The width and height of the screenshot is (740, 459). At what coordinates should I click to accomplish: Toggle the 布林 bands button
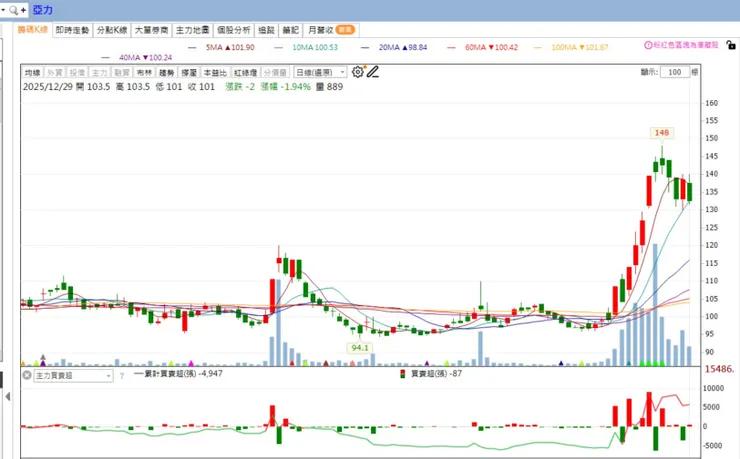tap(144, 73)
